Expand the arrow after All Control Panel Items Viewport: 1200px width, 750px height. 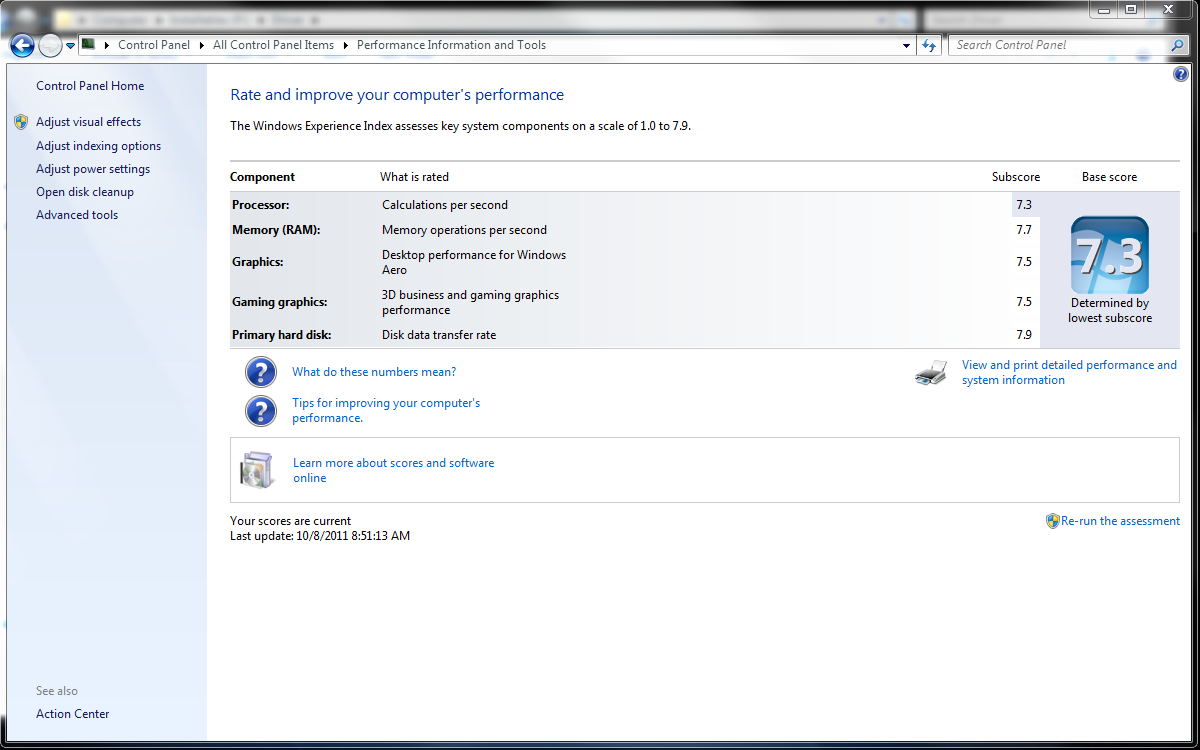[346, 45]
